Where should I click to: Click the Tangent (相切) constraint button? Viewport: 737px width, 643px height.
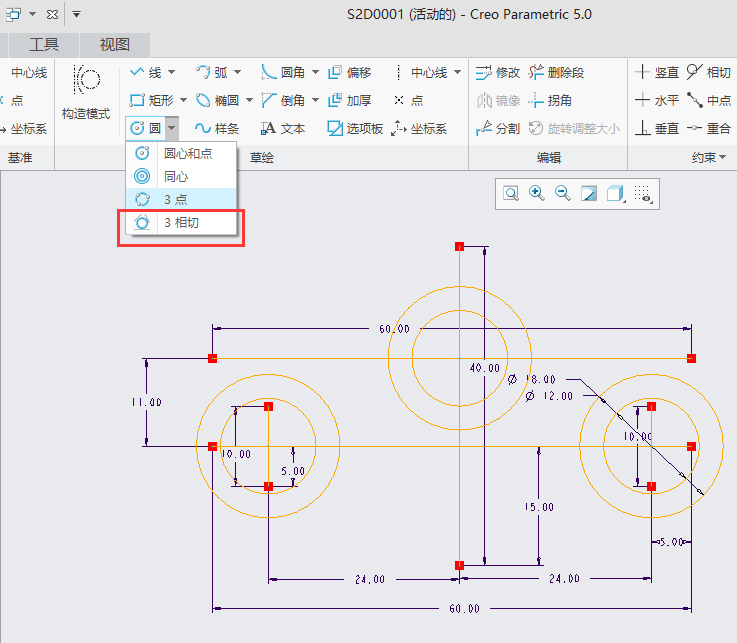708,72
